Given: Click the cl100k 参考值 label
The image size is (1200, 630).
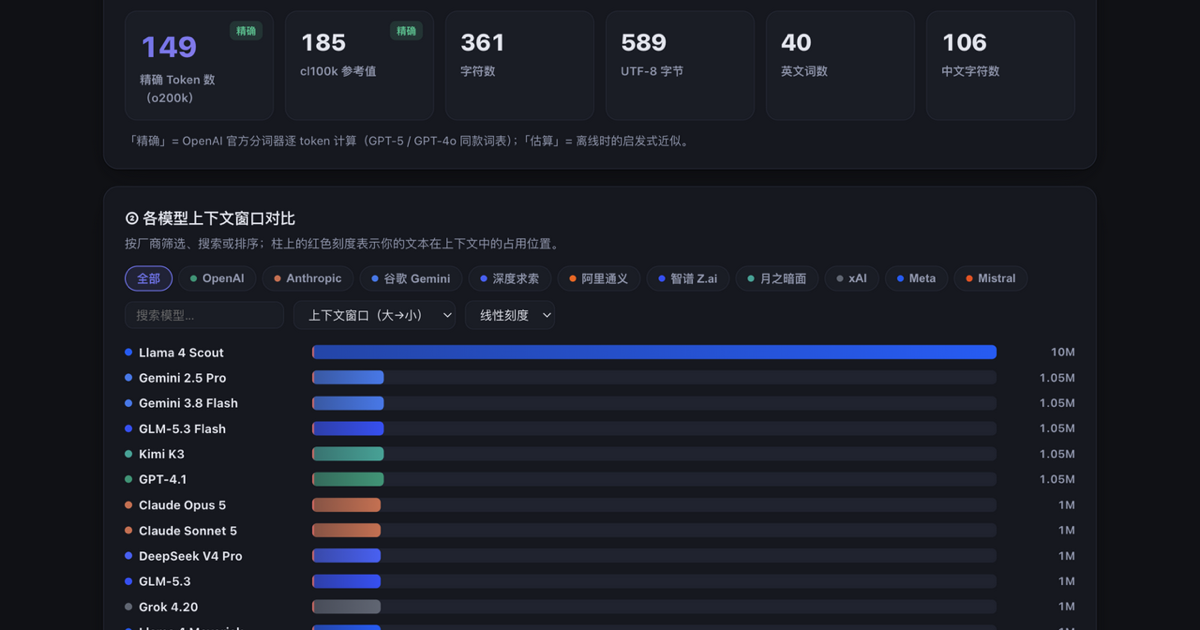Looking at the screenshot, I should point(338,72).
